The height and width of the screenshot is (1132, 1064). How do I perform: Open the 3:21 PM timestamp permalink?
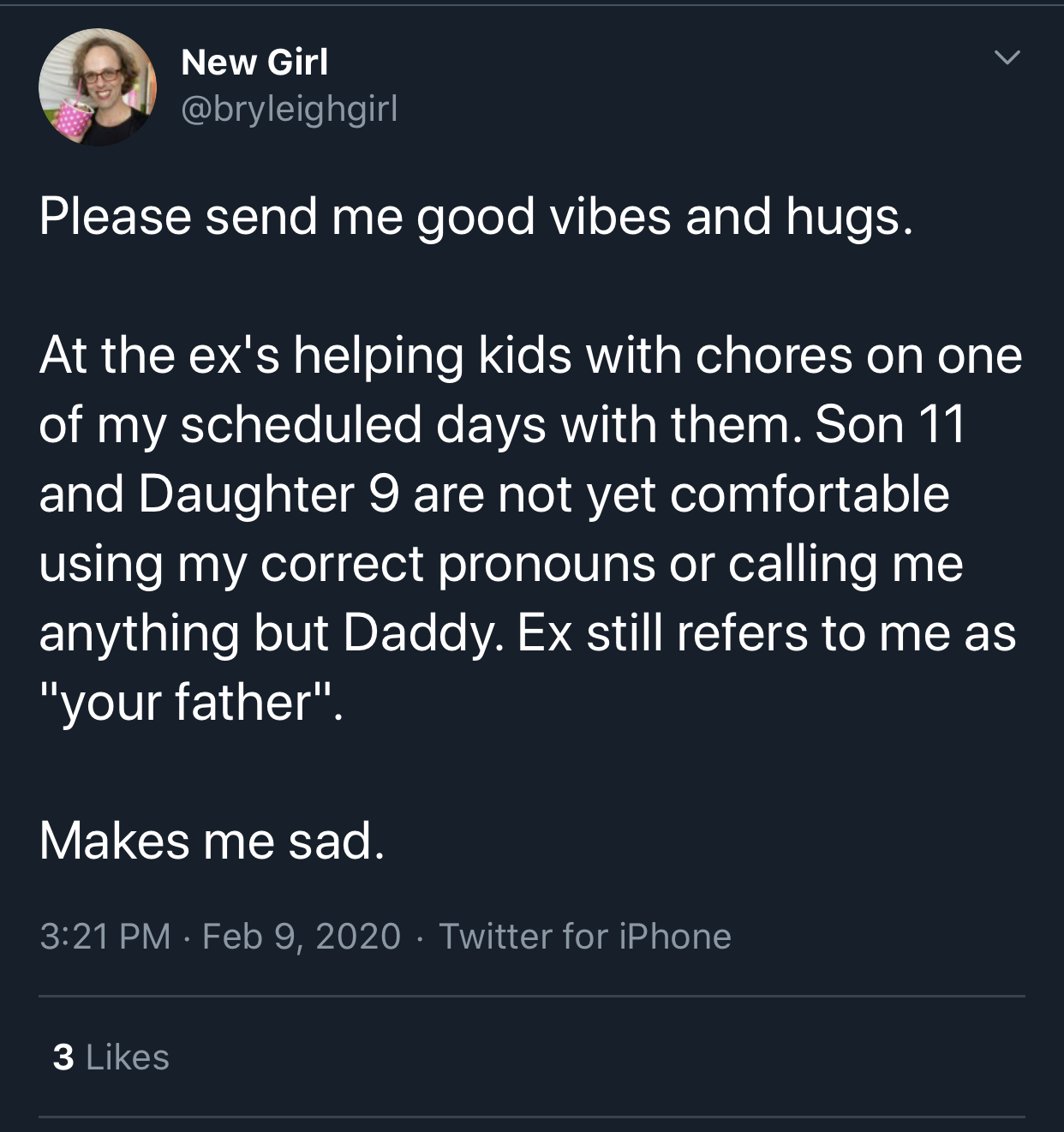(105, 936)
